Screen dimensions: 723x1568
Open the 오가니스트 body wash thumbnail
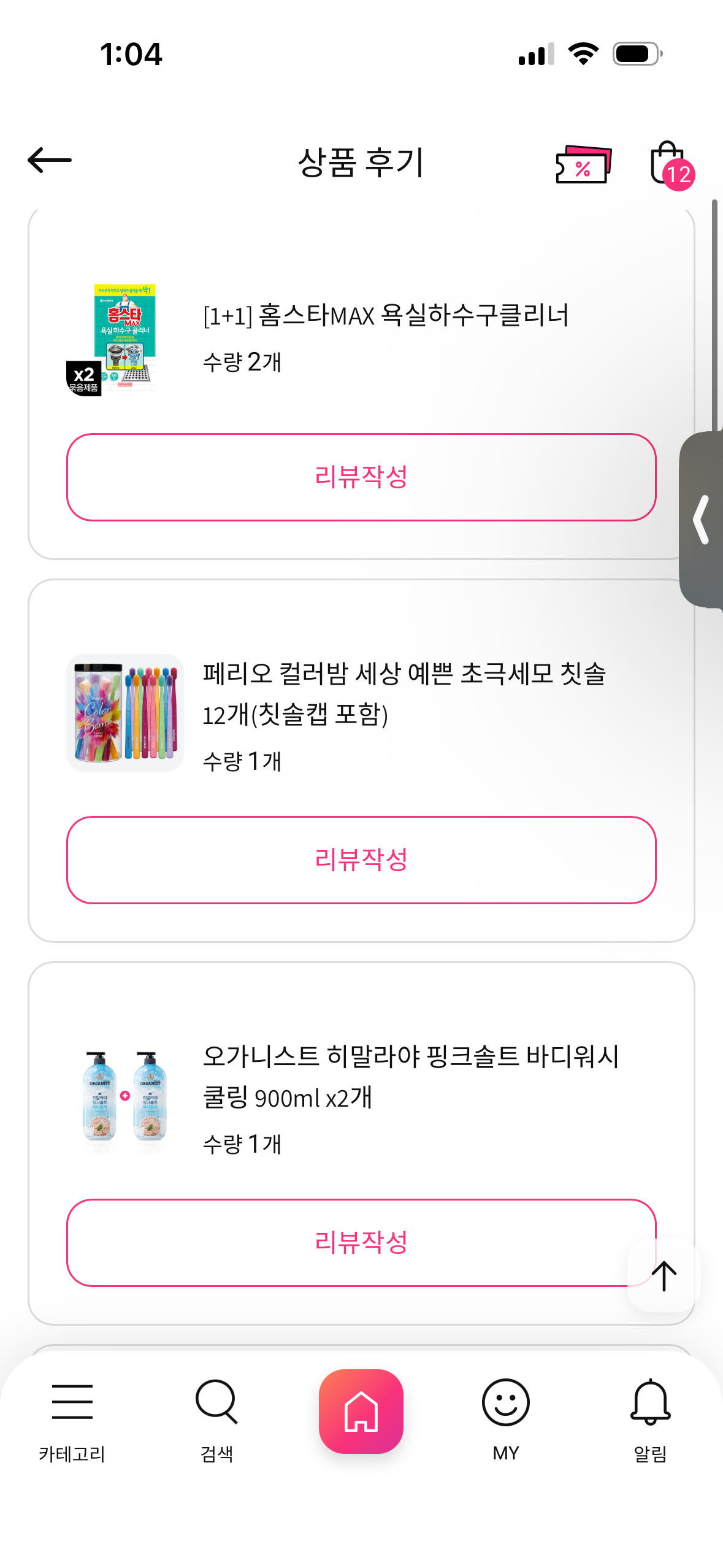[x=125, y=1096]
